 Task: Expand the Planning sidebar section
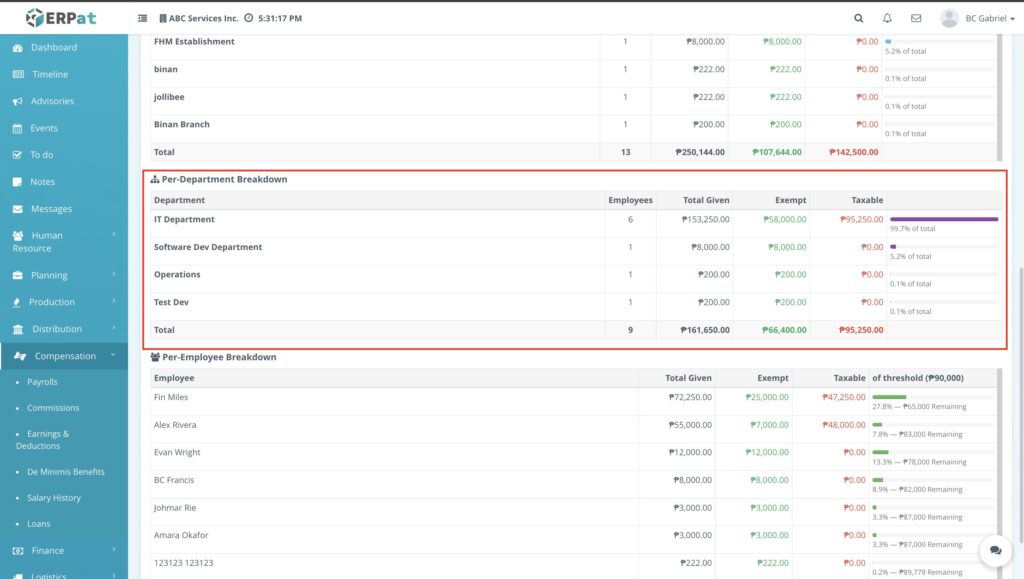pyautogui.click(x=64, y=275)
